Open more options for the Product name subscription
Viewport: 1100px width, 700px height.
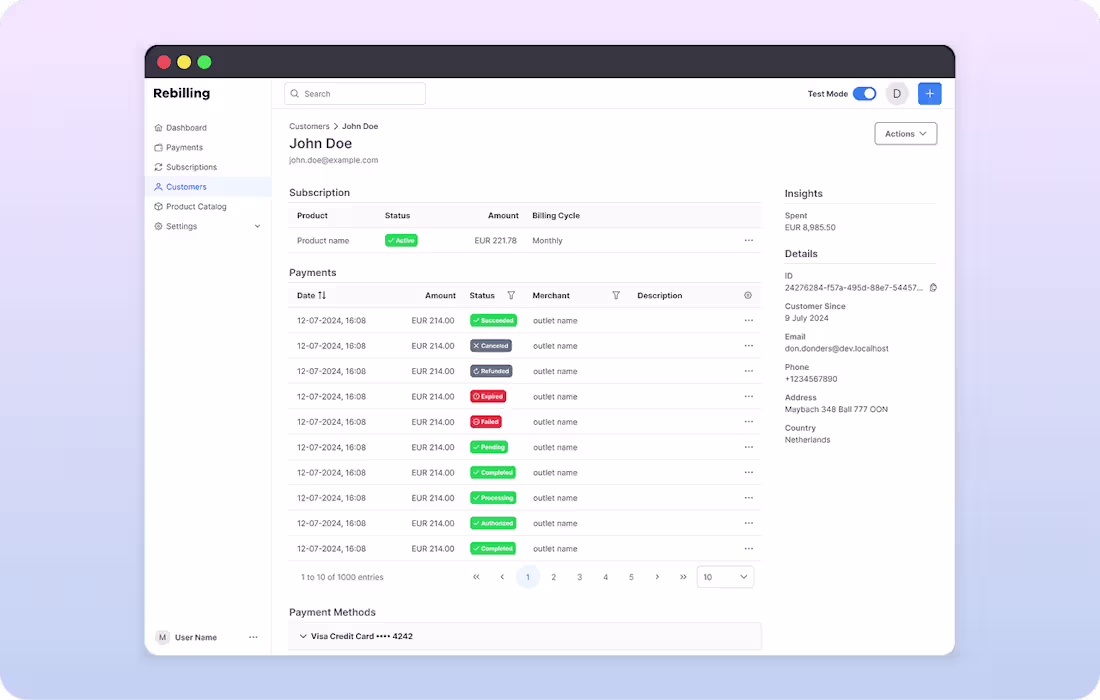tap(749, 241)
